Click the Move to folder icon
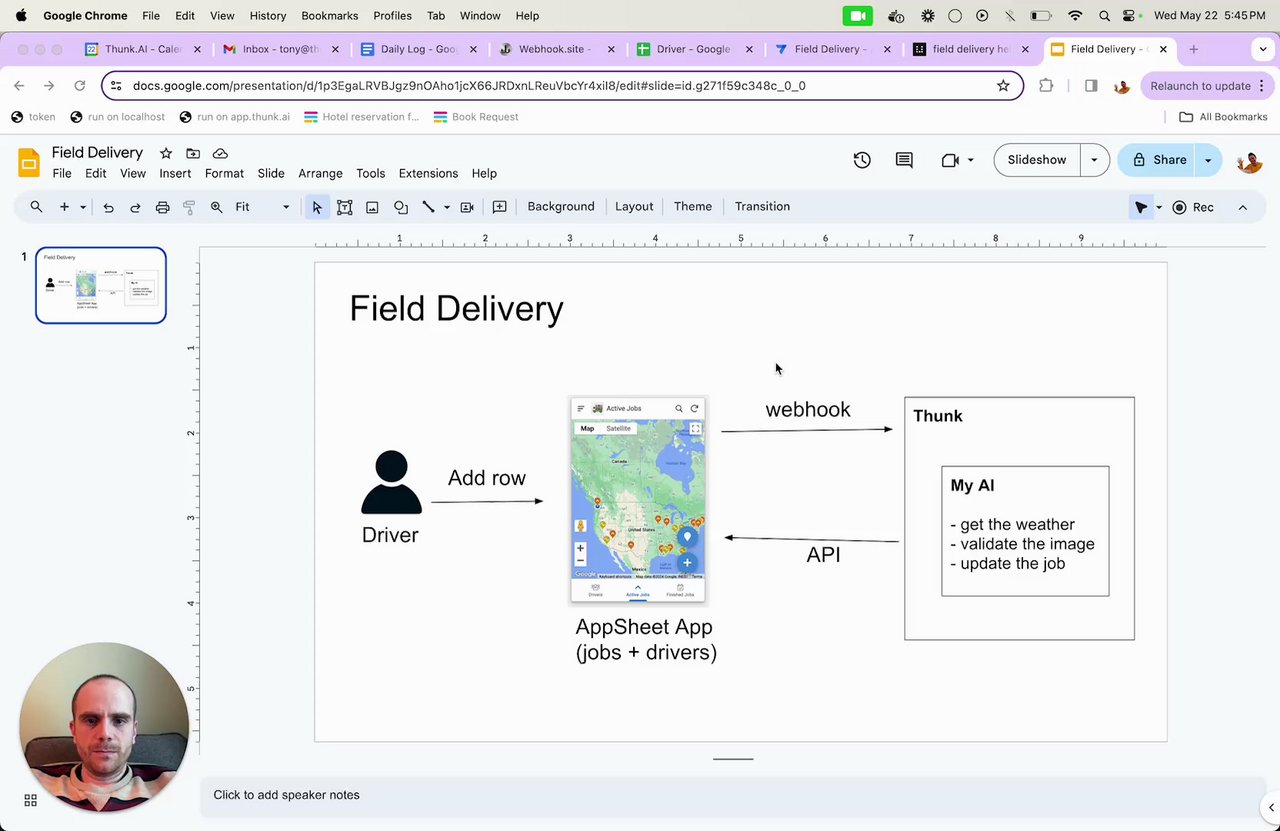The height and width of the screenshot is (831, 1280). (x=193, y=153)
